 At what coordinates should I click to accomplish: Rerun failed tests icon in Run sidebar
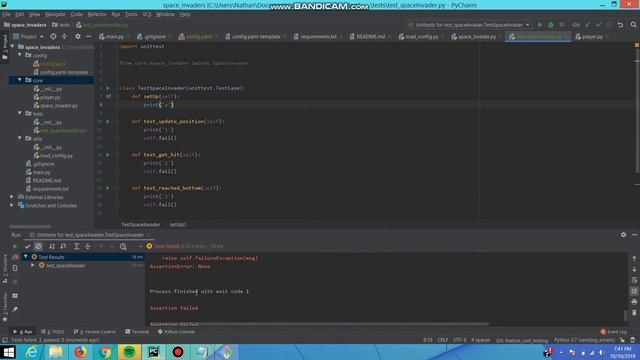click(15, 257)
